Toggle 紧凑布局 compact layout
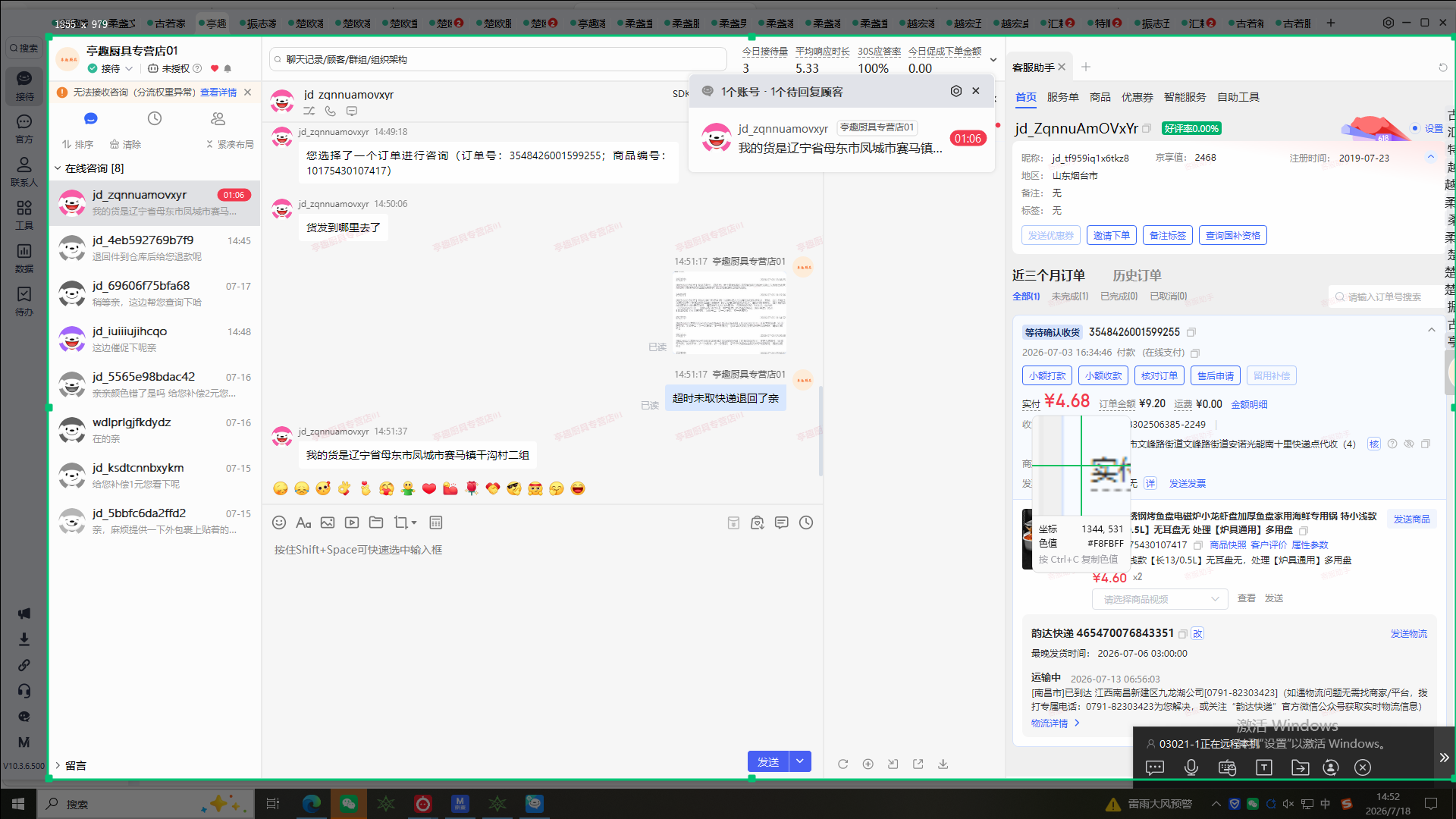Viewport: 1456px width, 819px height. pyautogui.click(x=230, y=144)
